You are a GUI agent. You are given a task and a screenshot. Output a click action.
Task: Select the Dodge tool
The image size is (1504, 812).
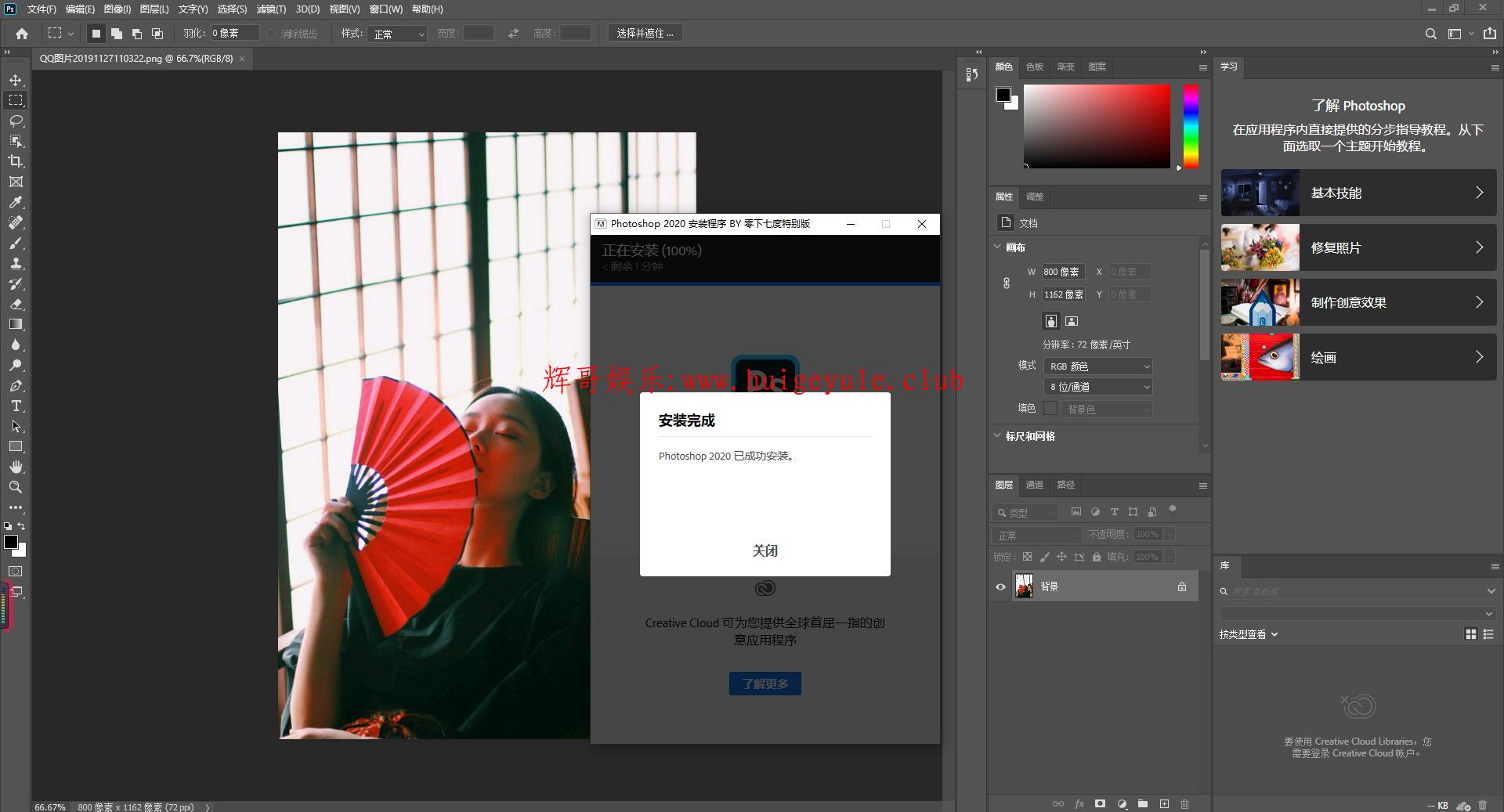(x=16, y=365)
